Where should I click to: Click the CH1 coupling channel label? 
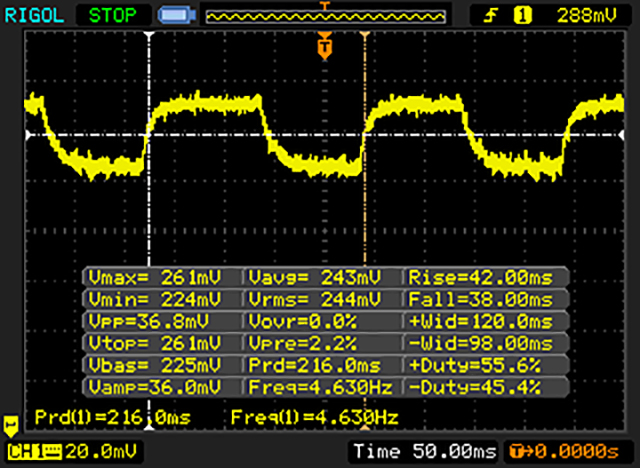[x=34, y=452]
